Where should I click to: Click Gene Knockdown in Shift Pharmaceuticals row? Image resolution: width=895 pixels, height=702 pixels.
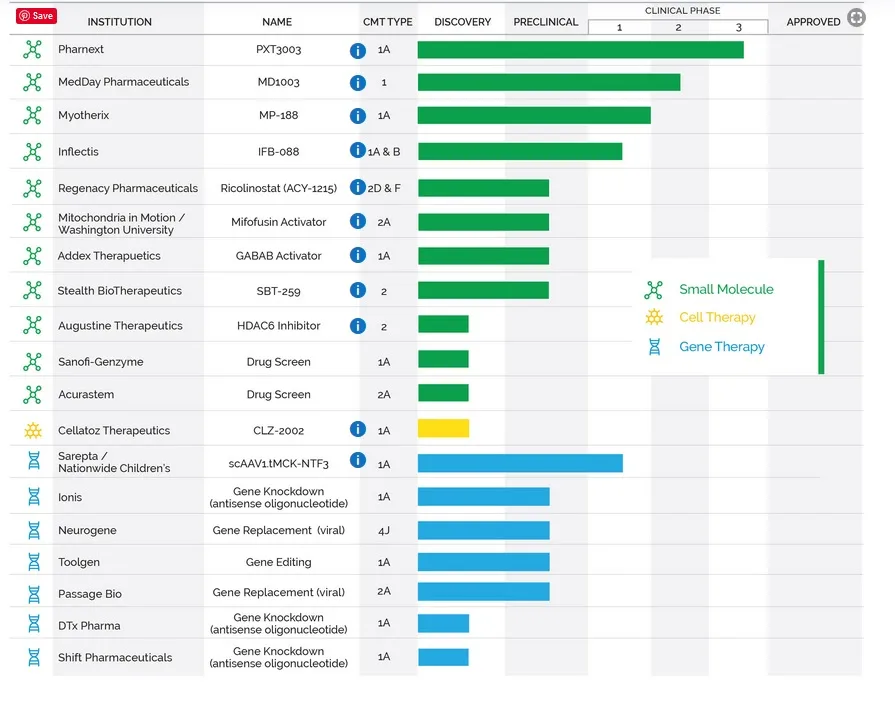279,657
